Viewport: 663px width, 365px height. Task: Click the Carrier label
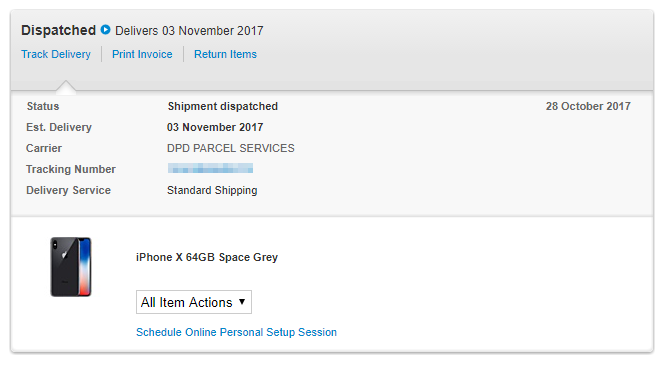[44, 148]
